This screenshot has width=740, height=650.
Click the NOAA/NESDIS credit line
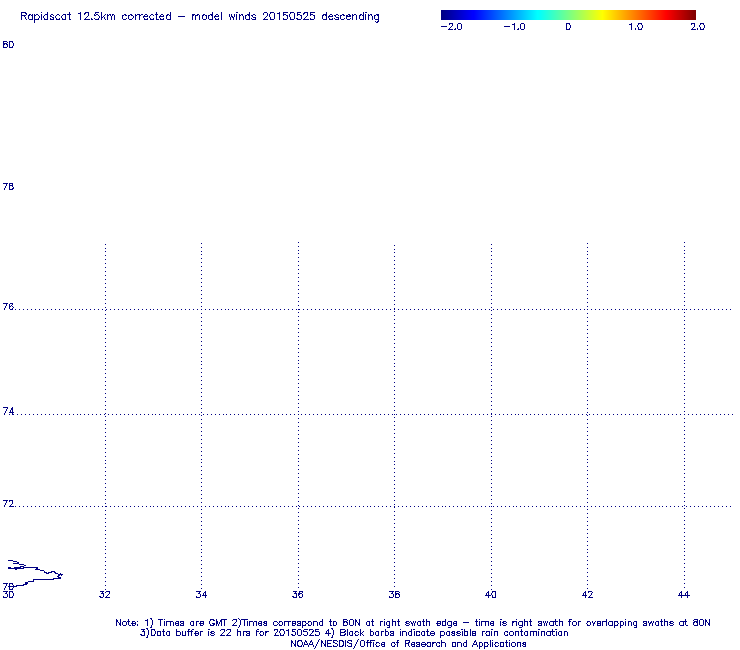408,644
